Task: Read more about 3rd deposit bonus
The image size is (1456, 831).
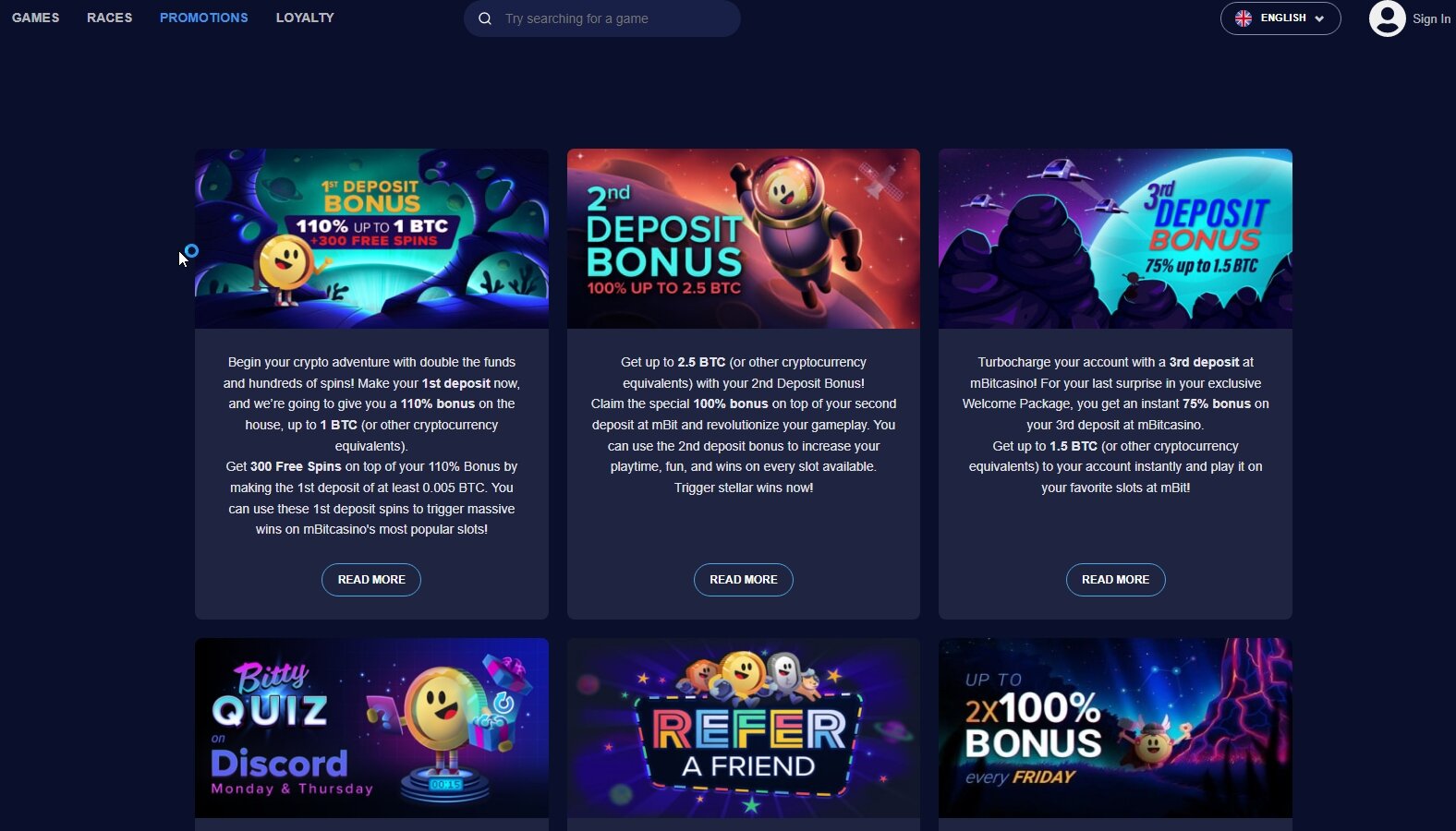Action: (1115, 580)
